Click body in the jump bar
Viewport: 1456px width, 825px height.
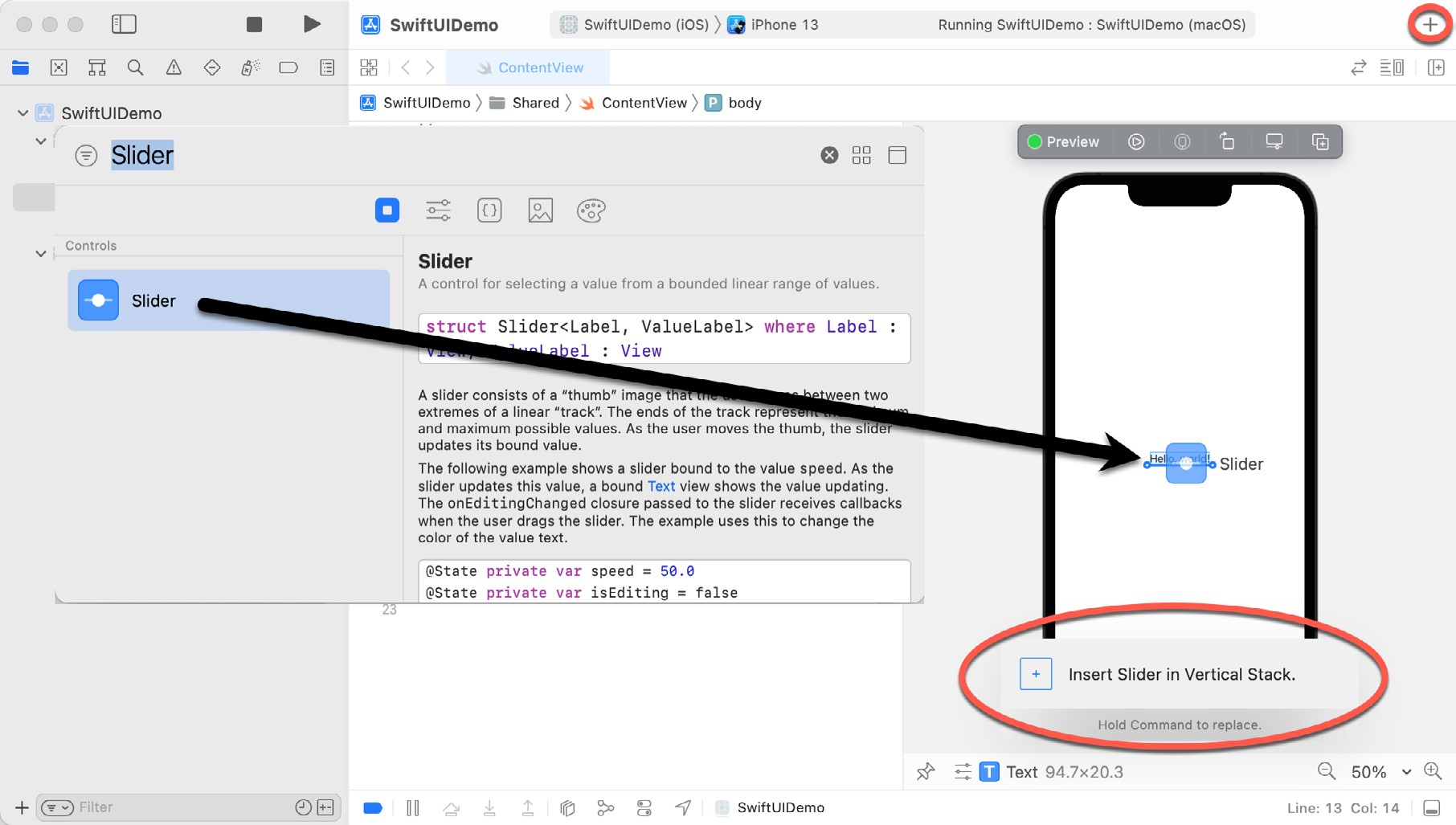[x=734, y=103]
